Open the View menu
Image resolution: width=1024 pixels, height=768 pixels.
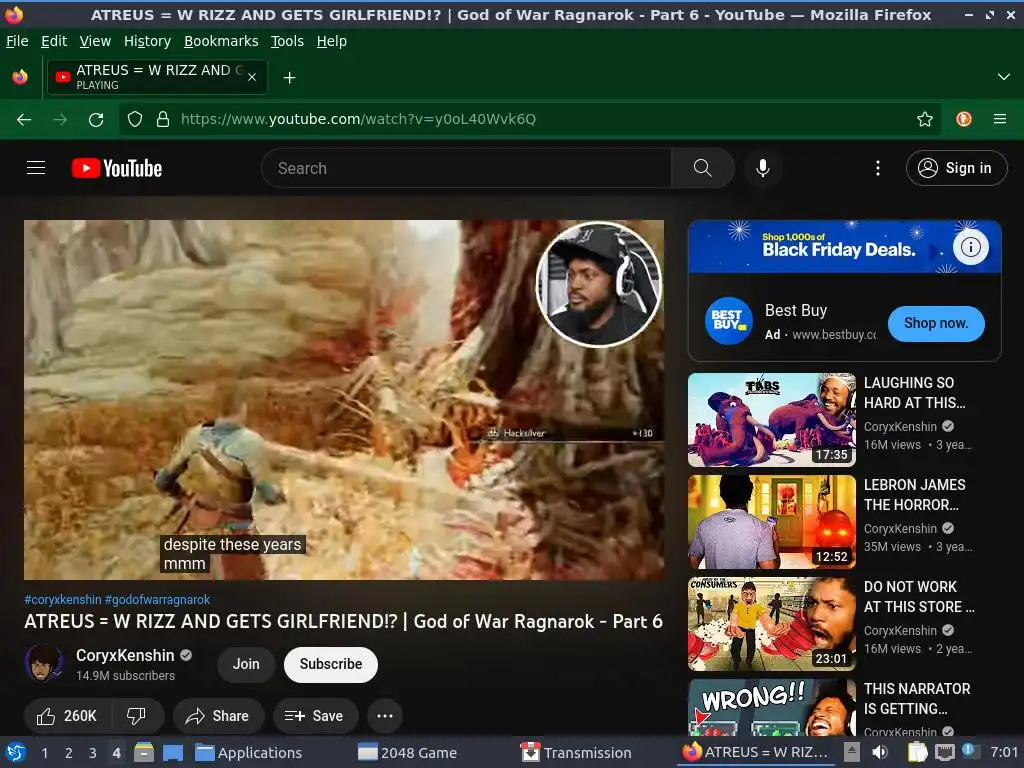pyautogui.click(x=95, y=41)
